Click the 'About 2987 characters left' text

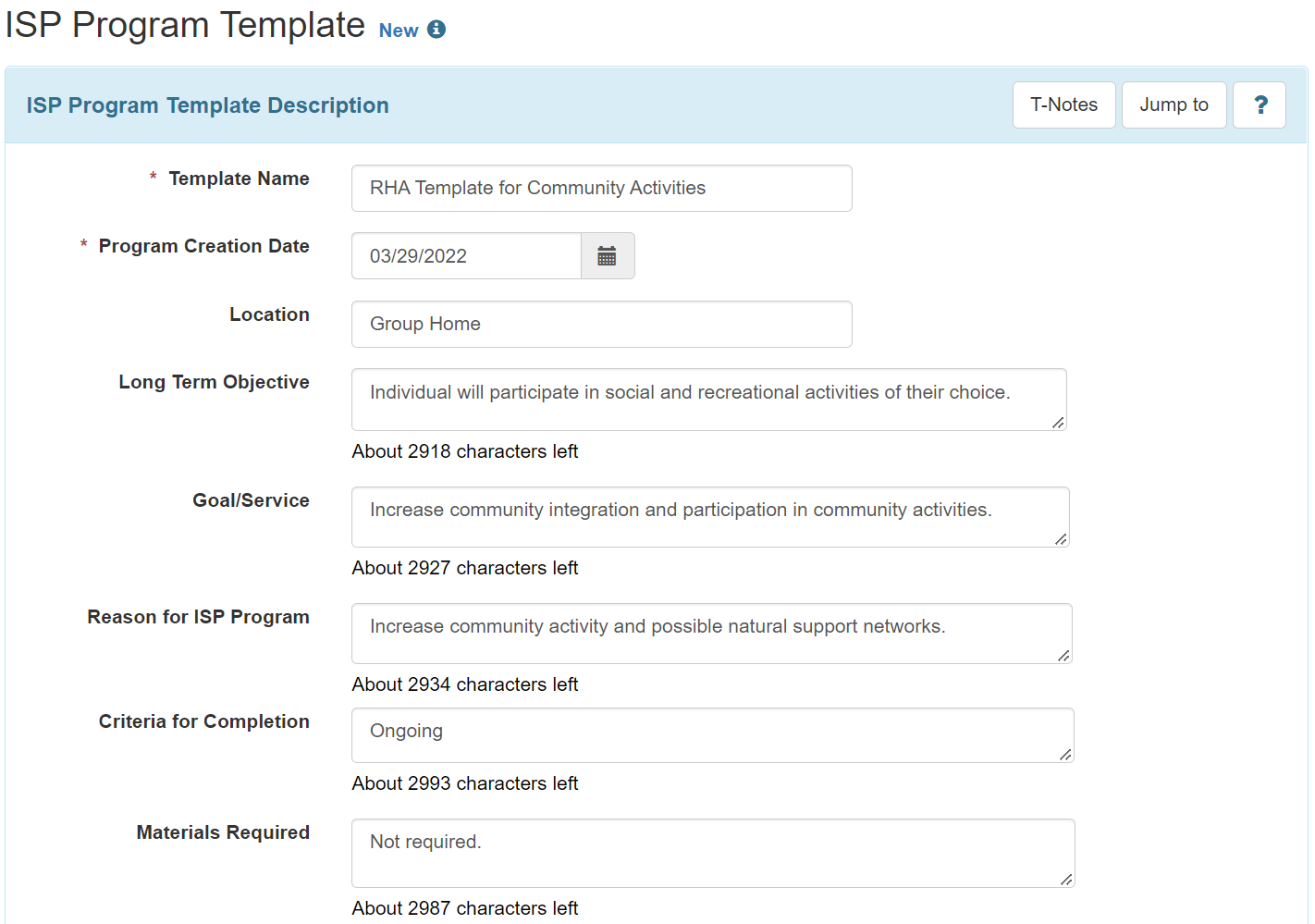(465, 908)
